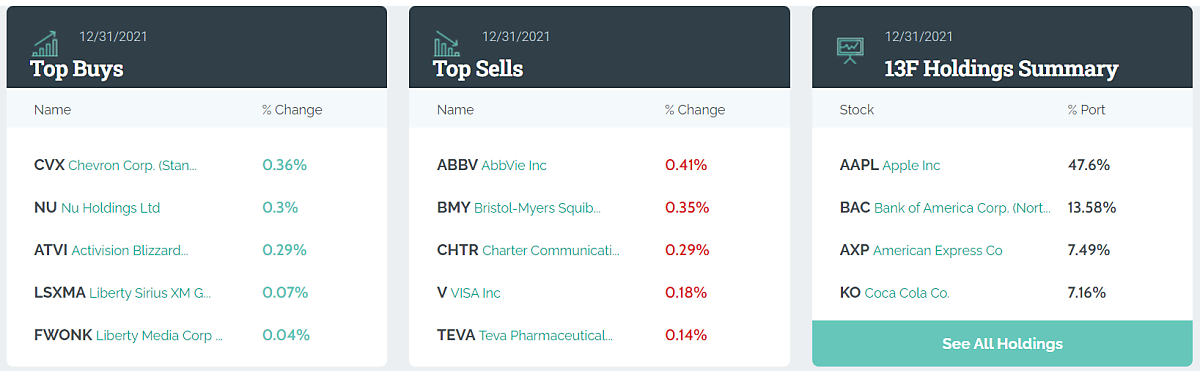Image resolution: width=1200 pixels, height=371 pixels.
Task: Click the V VISA Inc link
Action: pyautogui.click(x=469, y=293)
